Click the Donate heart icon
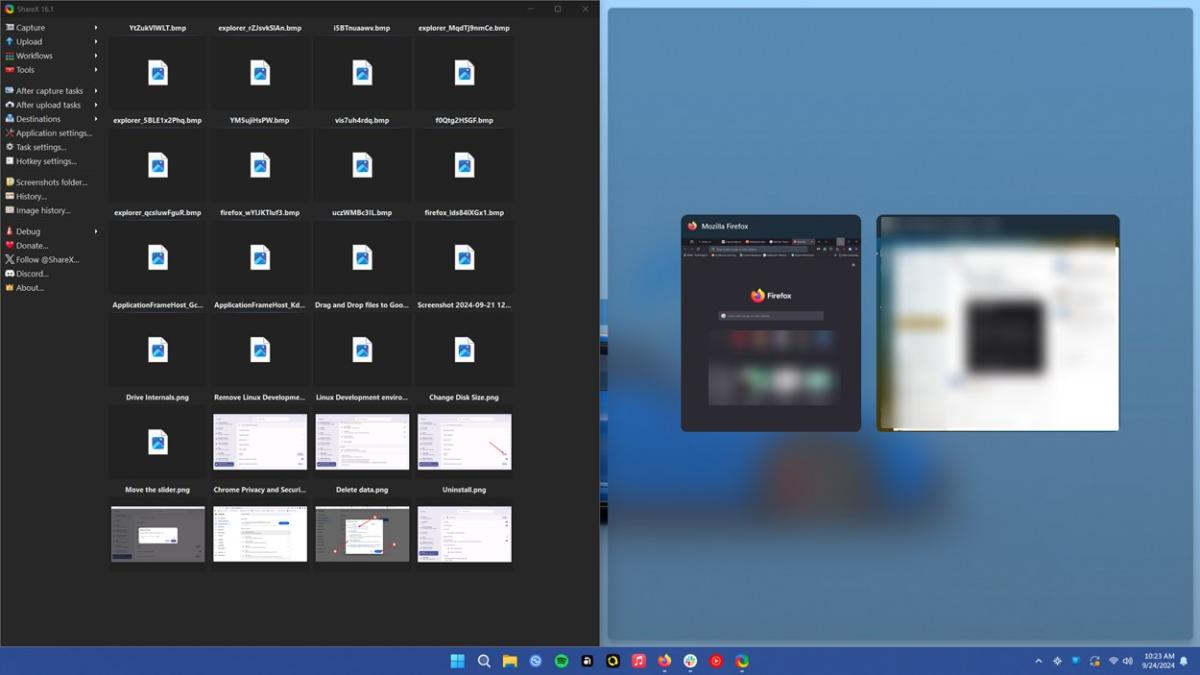 pos(10,245)
